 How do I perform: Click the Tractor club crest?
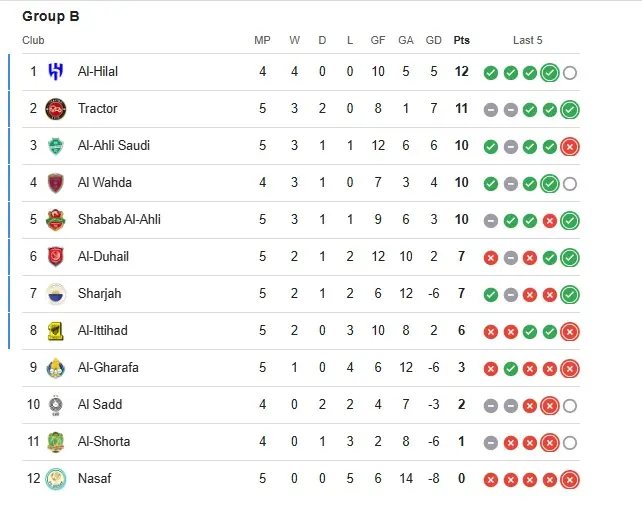click(x=55, y=109)
